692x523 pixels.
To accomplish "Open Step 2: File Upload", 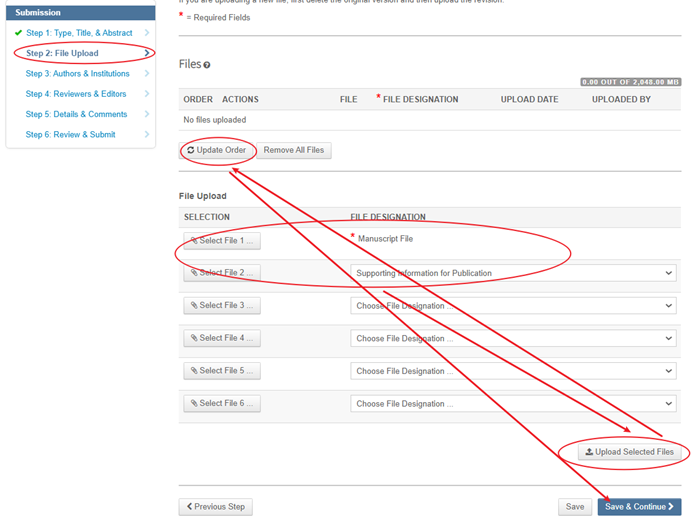I will (x=62, y=53).
